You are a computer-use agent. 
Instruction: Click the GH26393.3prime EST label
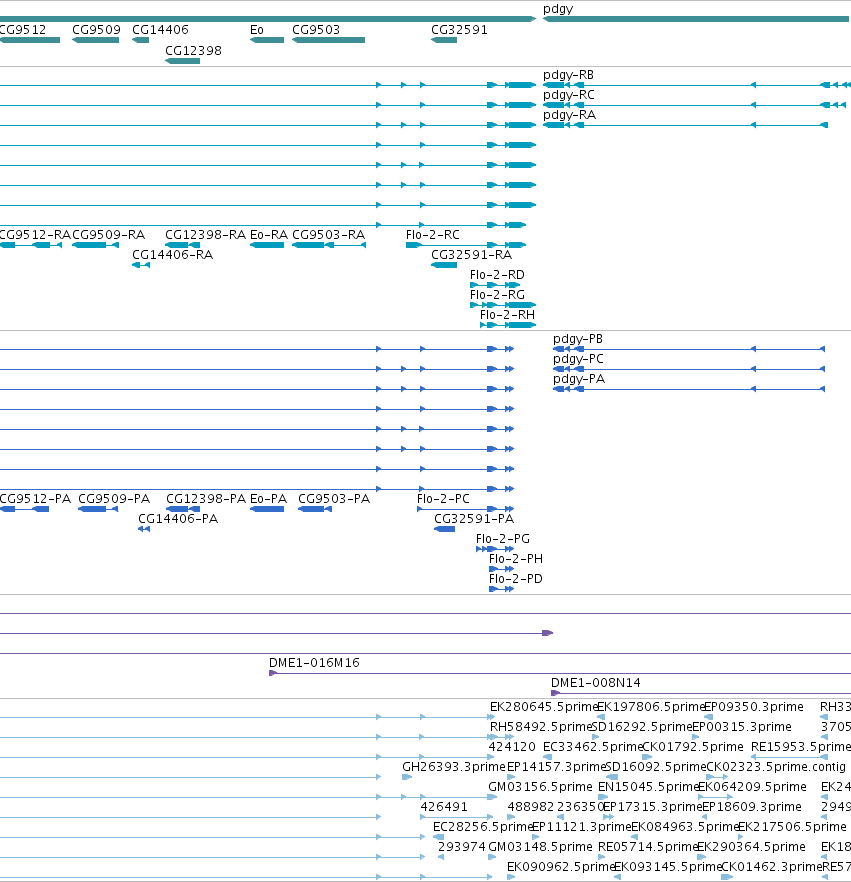pos(453,767)
